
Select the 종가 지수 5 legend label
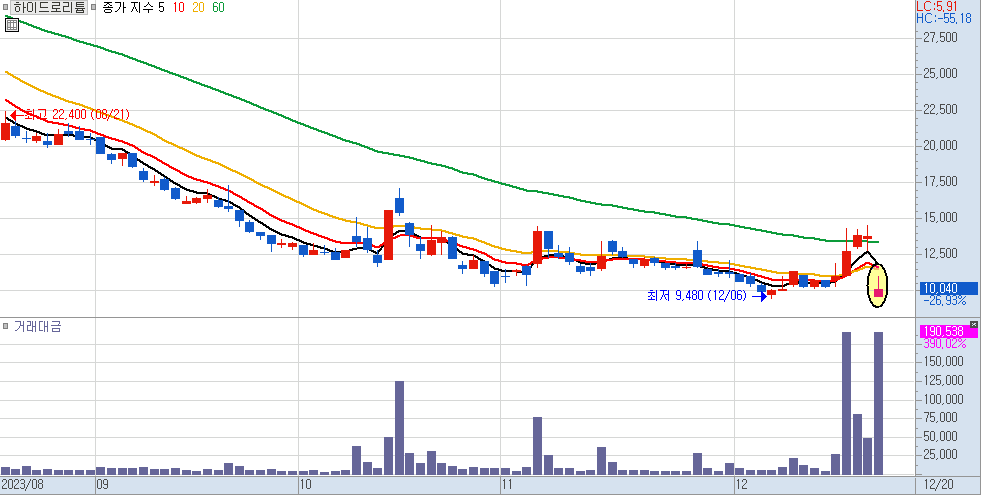pos(133,8)
